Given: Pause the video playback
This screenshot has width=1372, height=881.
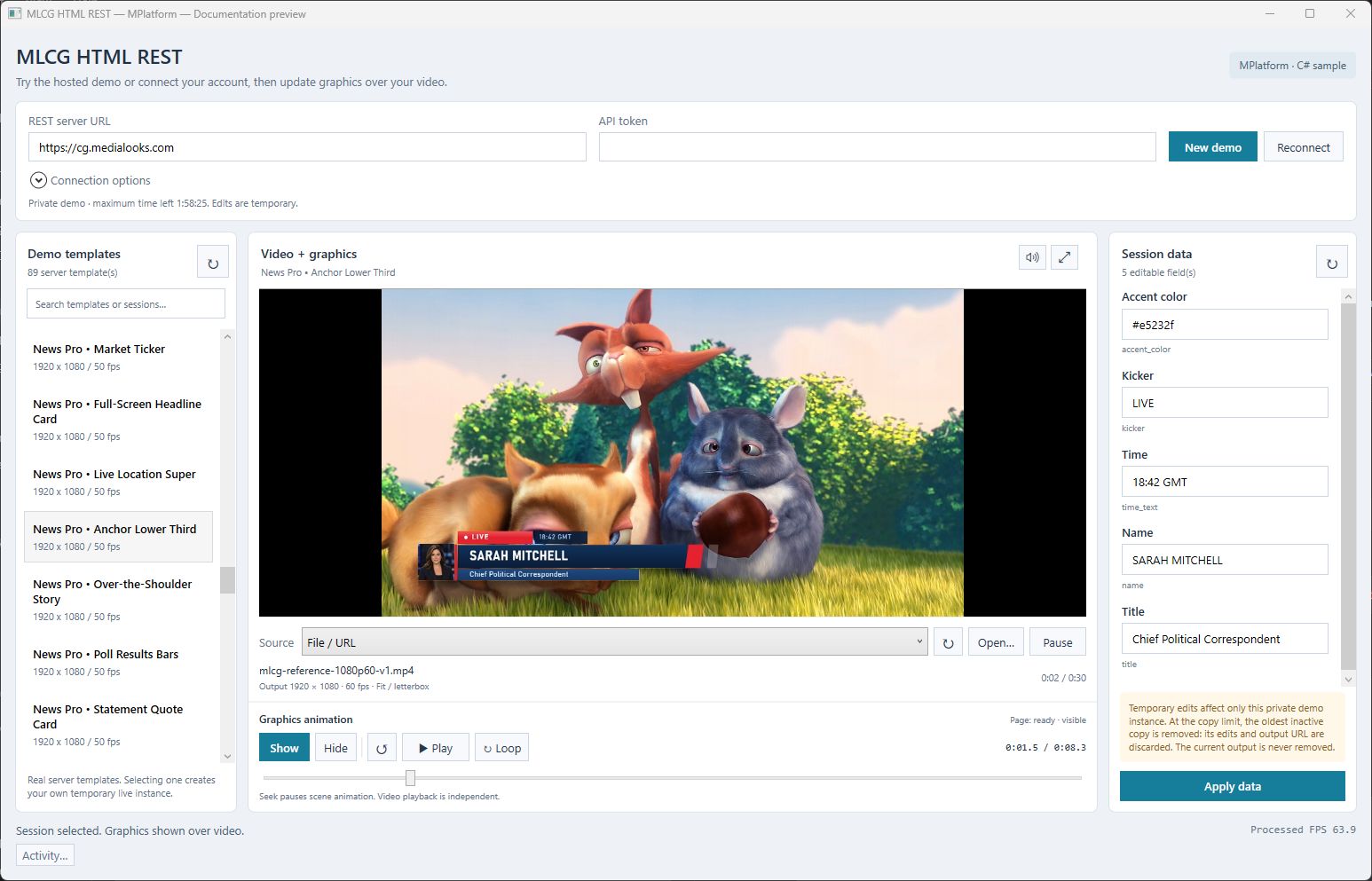Looking at the screenshot, I should [x=1057, y=642].
